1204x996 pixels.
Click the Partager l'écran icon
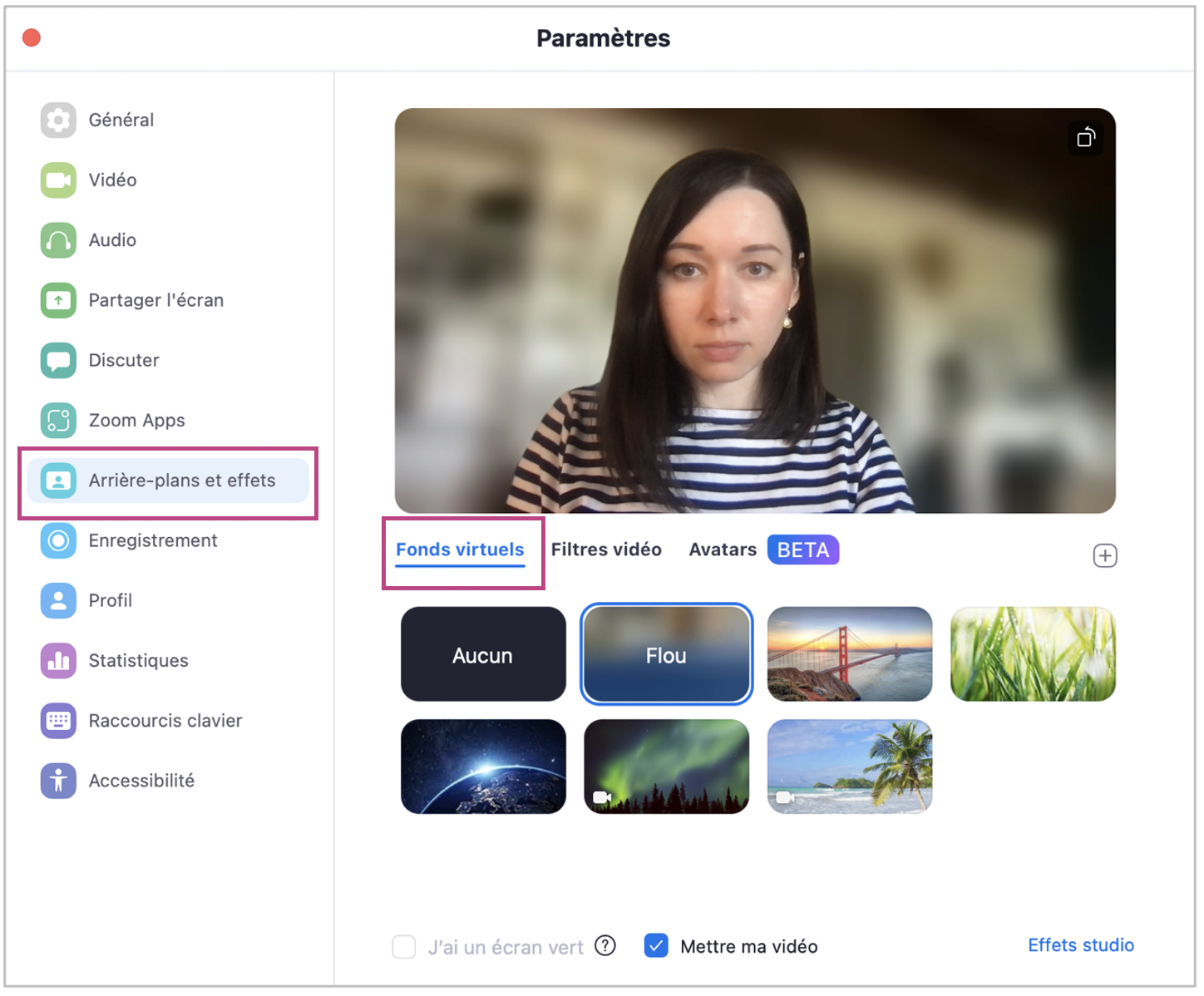point(58,300)
